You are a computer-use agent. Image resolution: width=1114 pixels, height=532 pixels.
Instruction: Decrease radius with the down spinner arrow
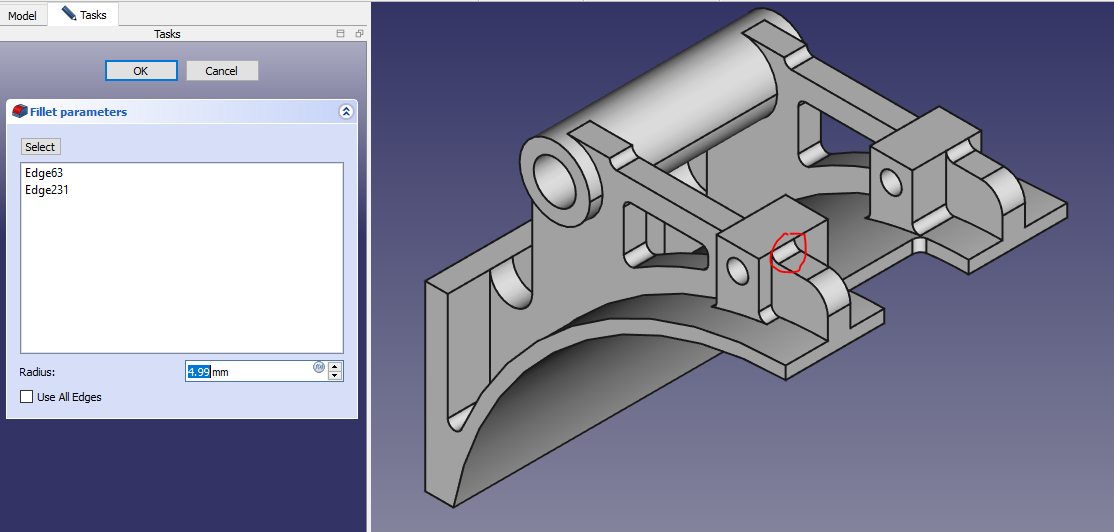[335, 376]
